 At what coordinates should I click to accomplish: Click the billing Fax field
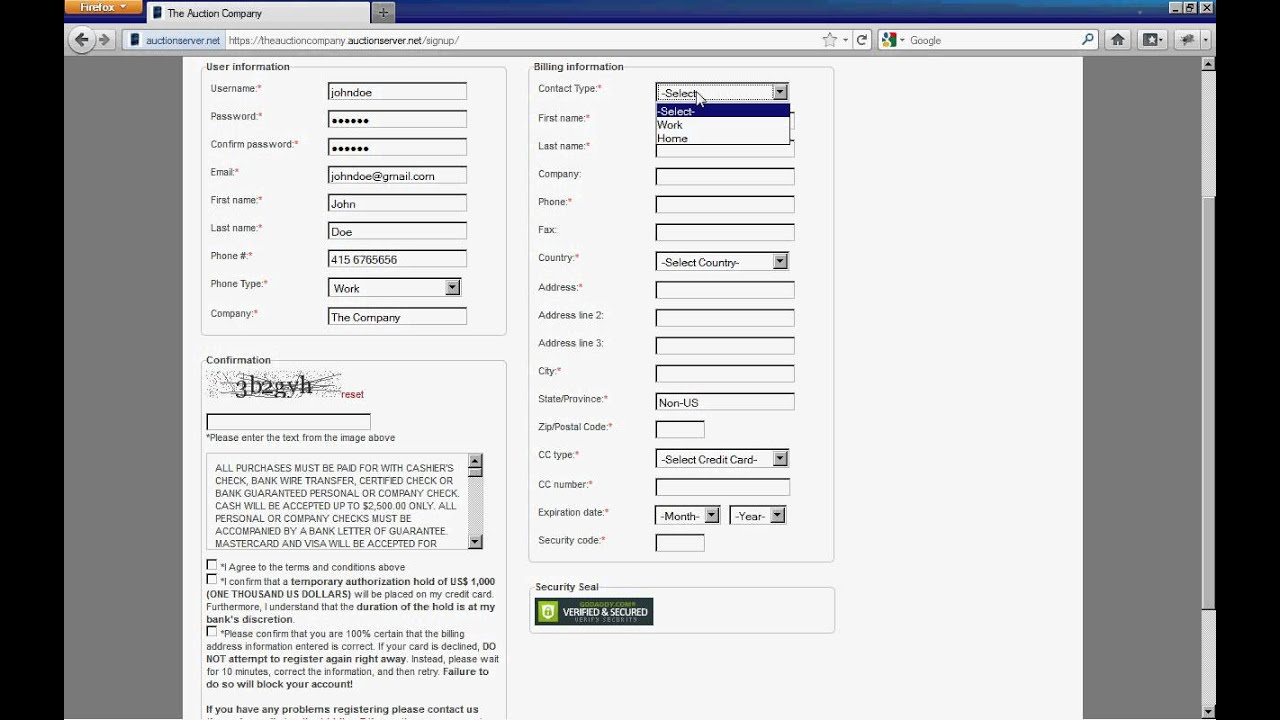[x=725, y=232]
